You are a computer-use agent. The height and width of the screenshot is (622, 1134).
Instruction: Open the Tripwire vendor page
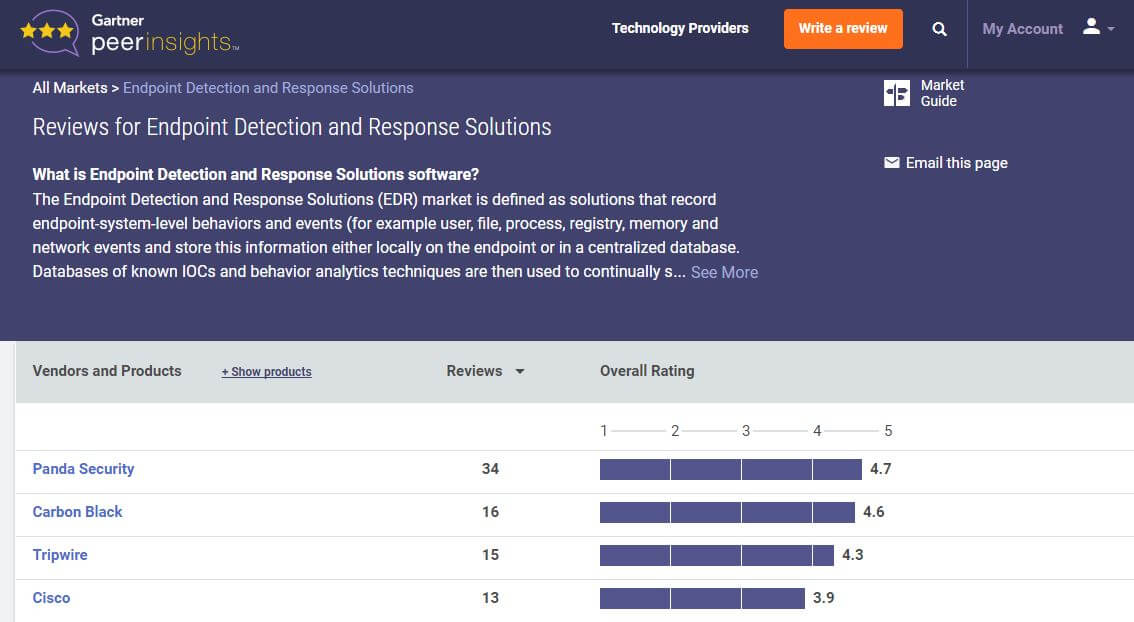tap(60, 555)
